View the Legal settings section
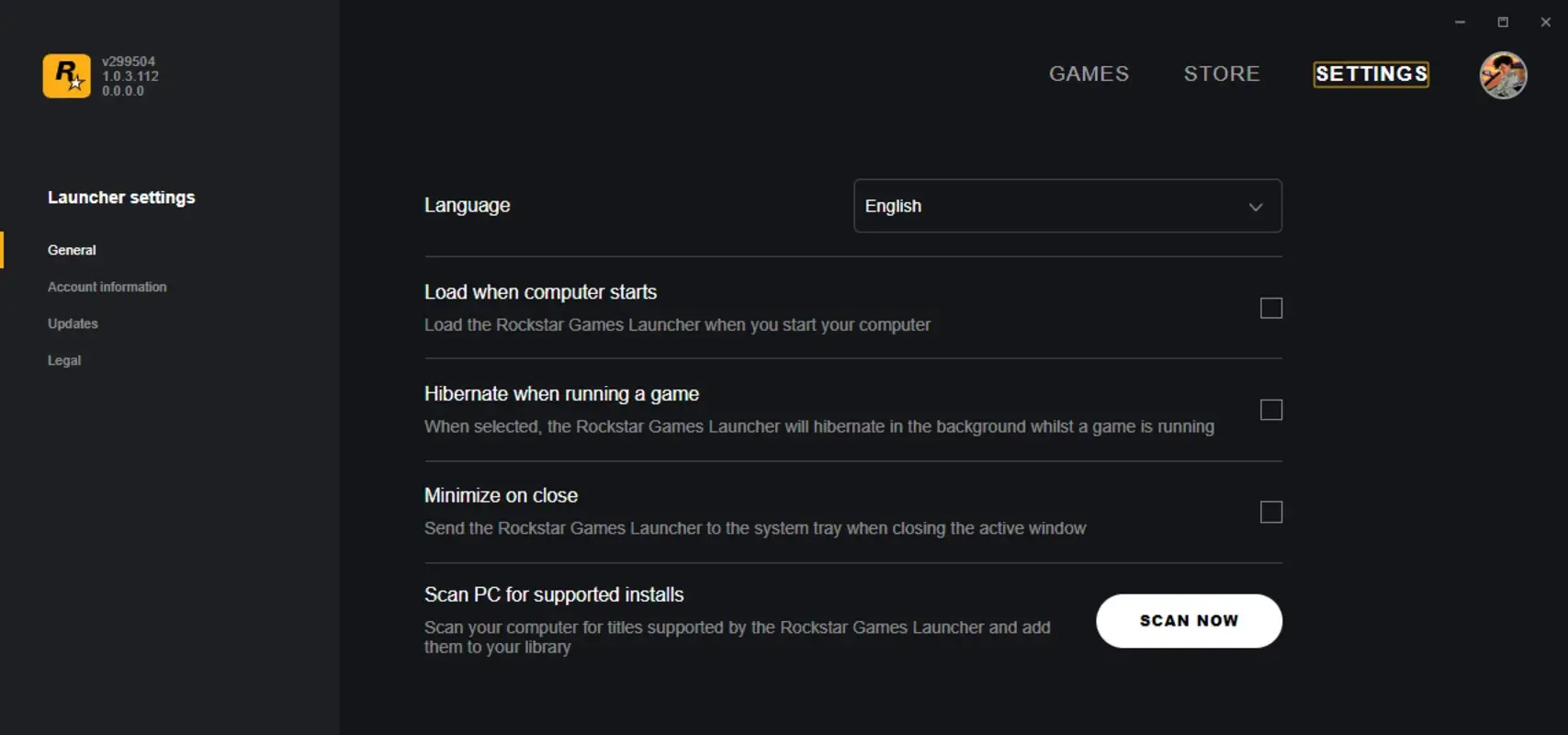This screenshot has height=735, width=1568. (64, 360)
